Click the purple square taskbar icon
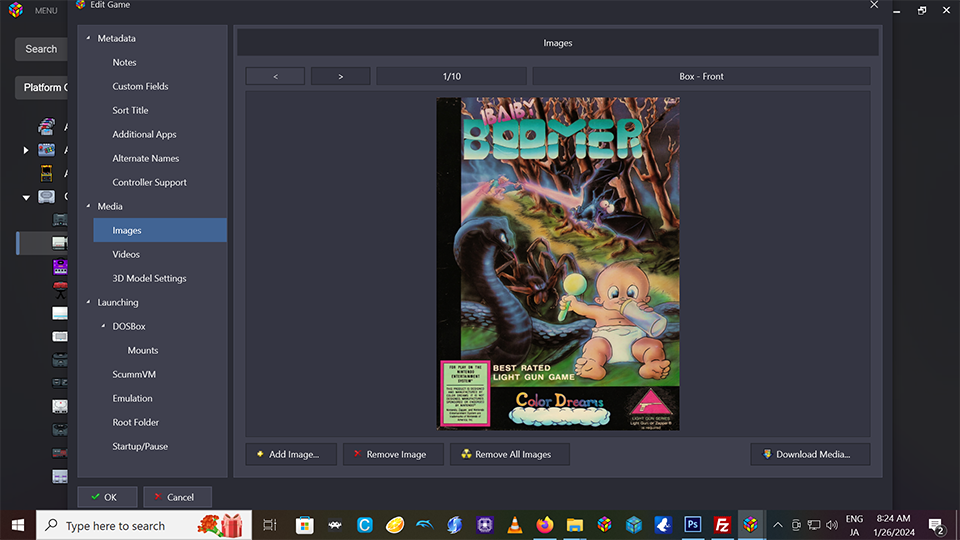960x540 pixels. 484,525
